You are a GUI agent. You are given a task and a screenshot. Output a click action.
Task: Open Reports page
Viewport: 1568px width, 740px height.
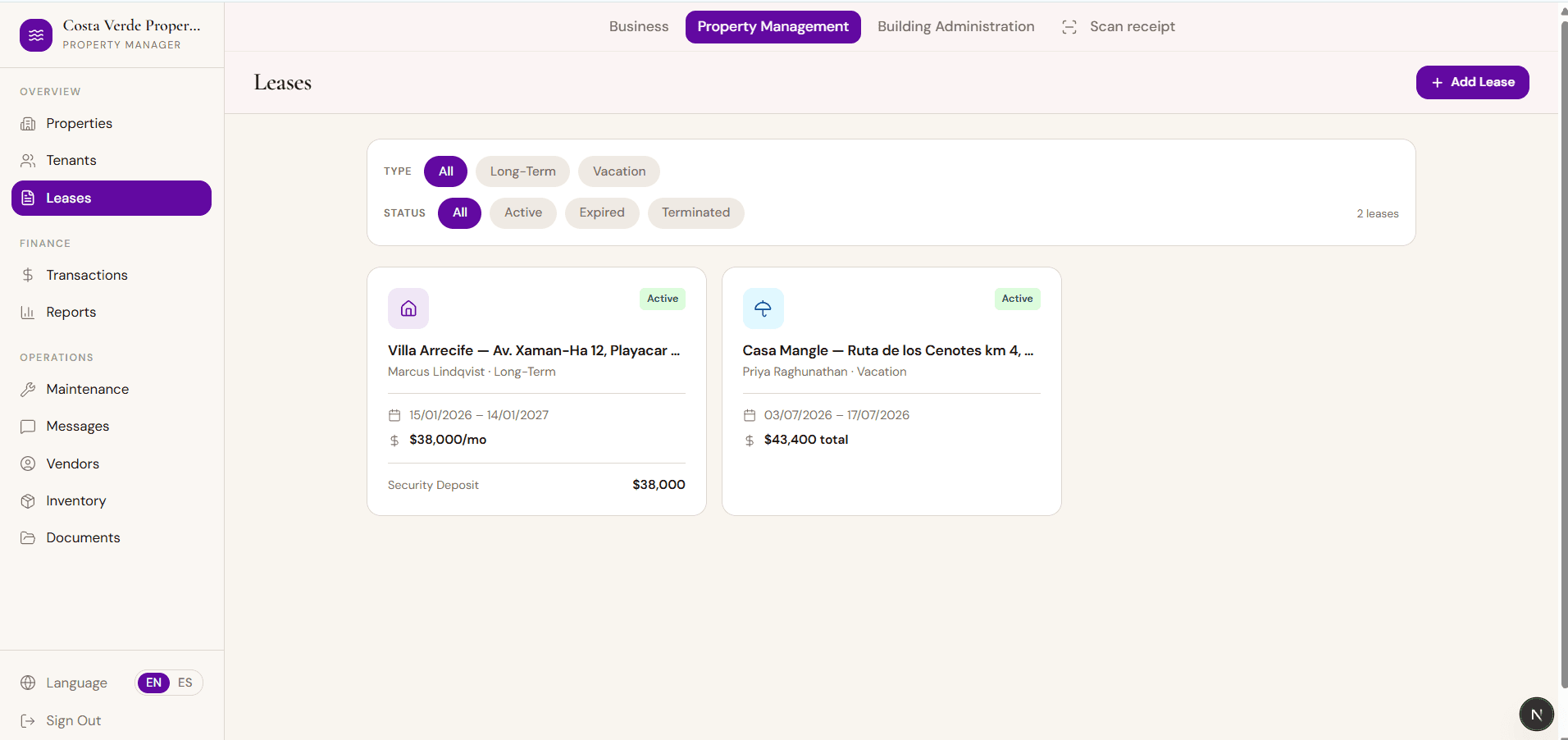coord(112,312)
